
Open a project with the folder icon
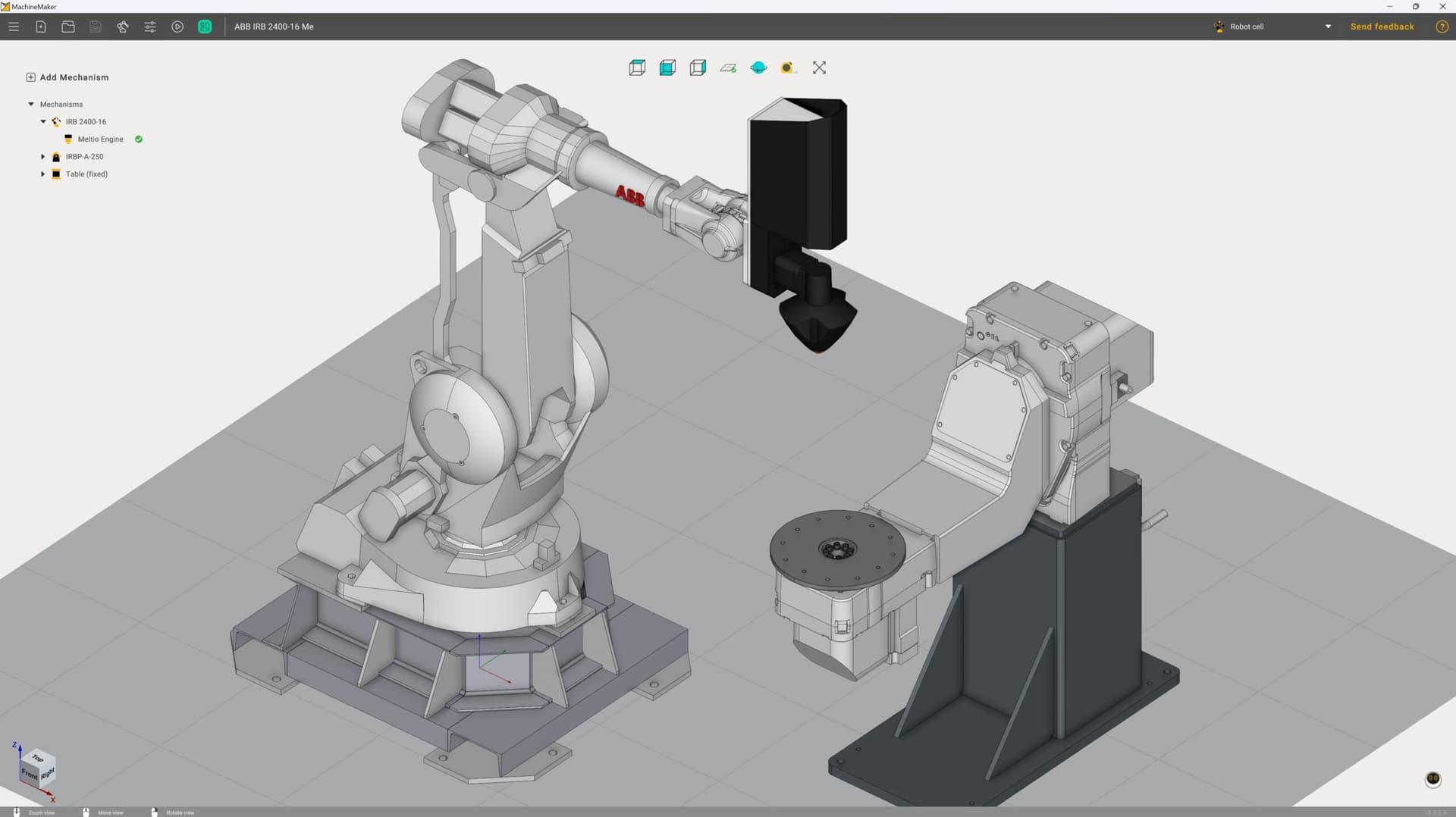pos(67,27)
